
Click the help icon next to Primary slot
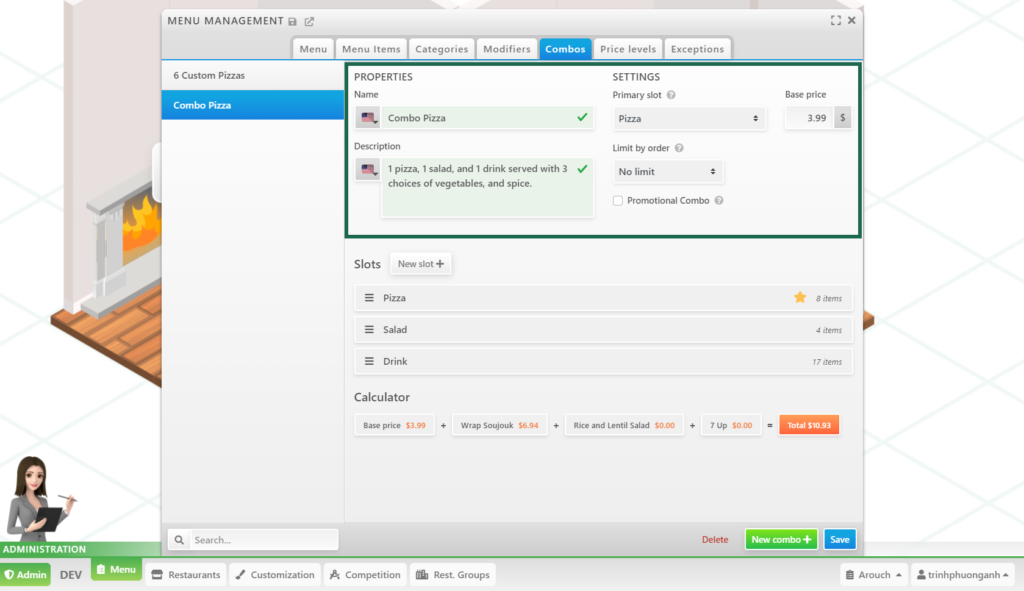coord(671,95)
